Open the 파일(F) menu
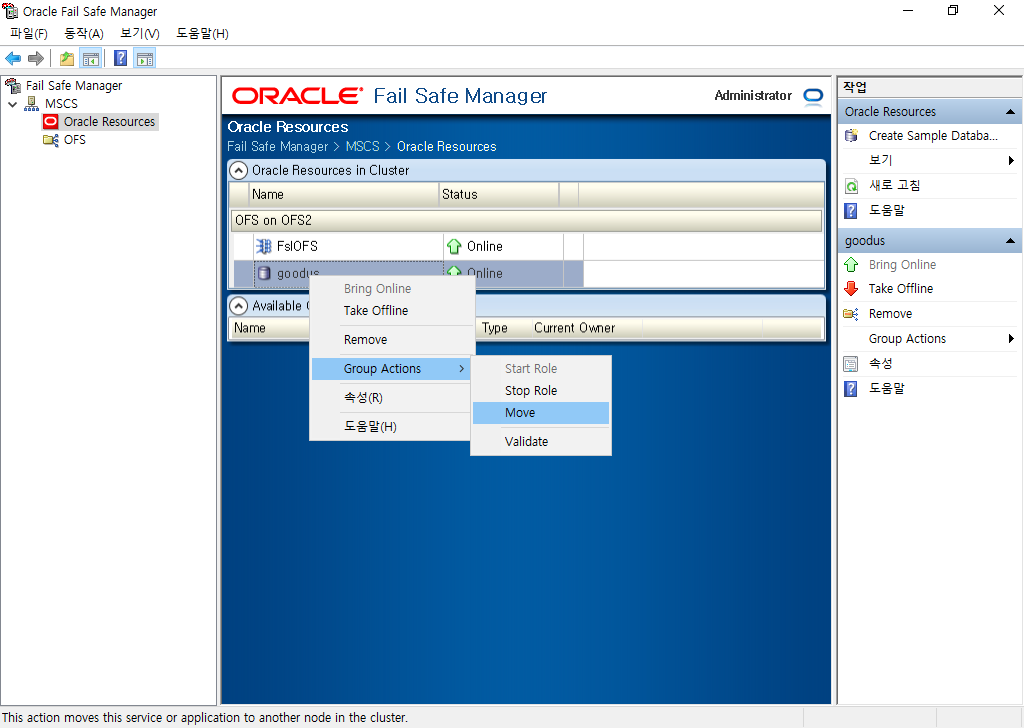This screenshot has width=1024, height=728. click(29, 33)
